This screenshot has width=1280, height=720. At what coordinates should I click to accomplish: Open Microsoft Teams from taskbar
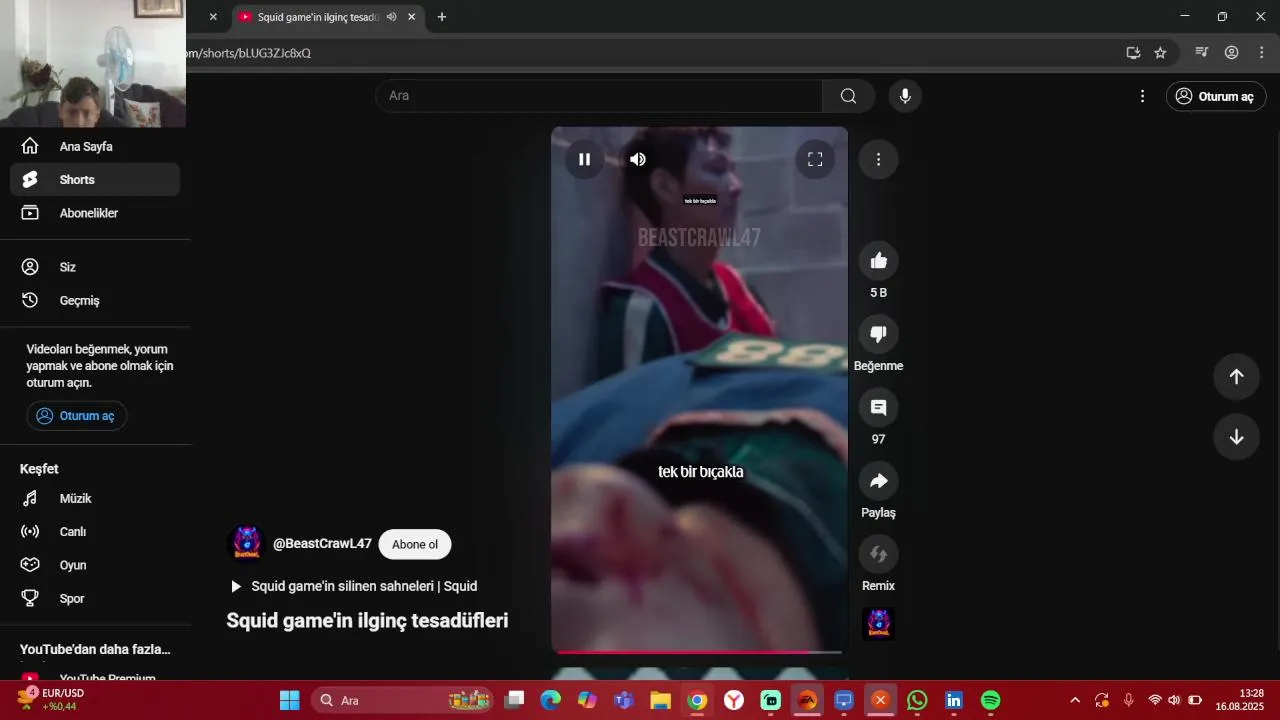[x=624, y=700]
